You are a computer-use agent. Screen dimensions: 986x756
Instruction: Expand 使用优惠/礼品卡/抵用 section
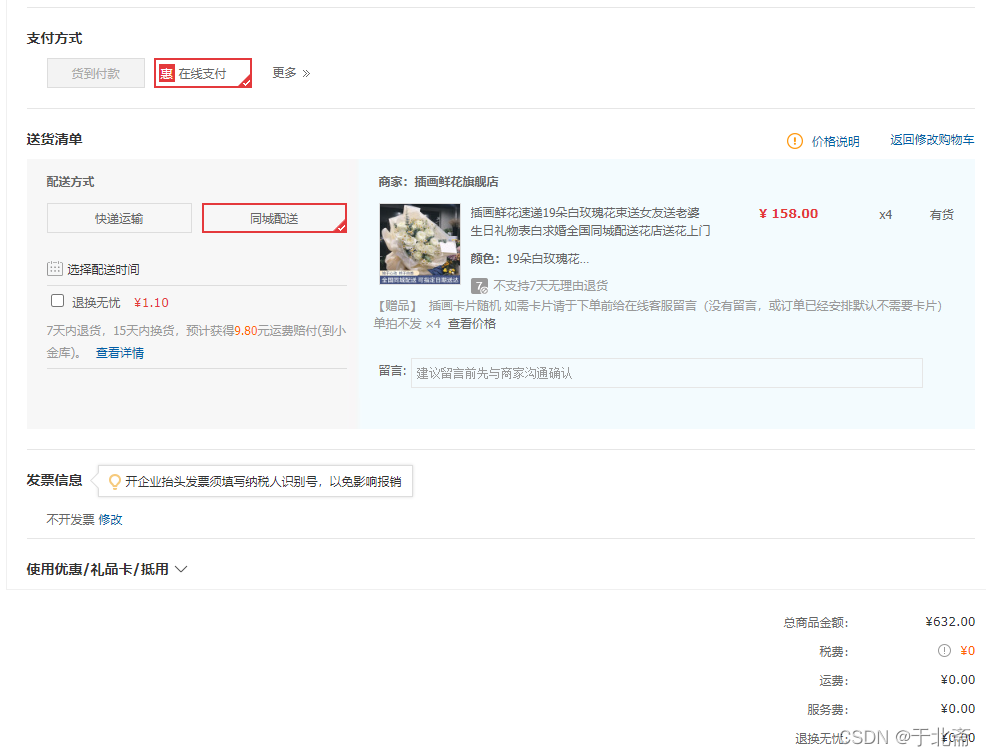pyautogui.click(x=107, y=569)
